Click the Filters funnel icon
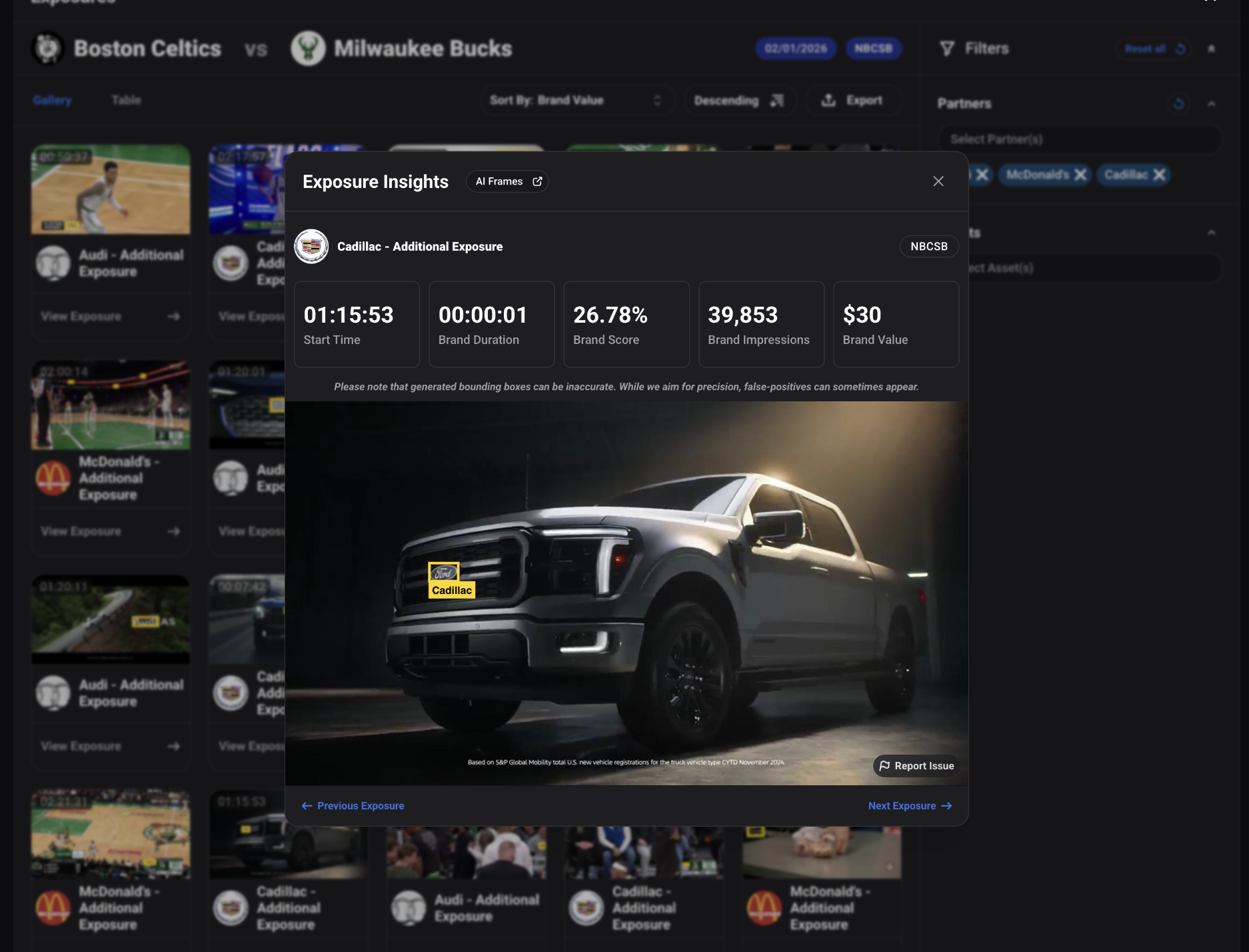 (x=947, y=49)
